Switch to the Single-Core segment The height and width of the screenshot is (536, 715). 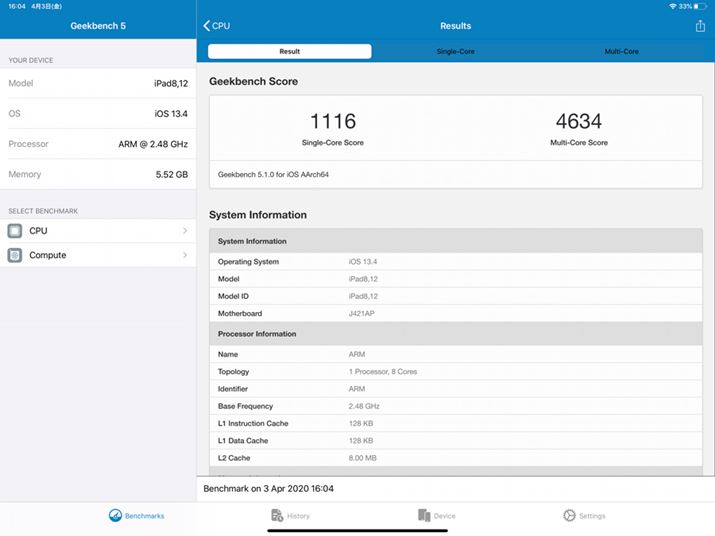point(455,51)
